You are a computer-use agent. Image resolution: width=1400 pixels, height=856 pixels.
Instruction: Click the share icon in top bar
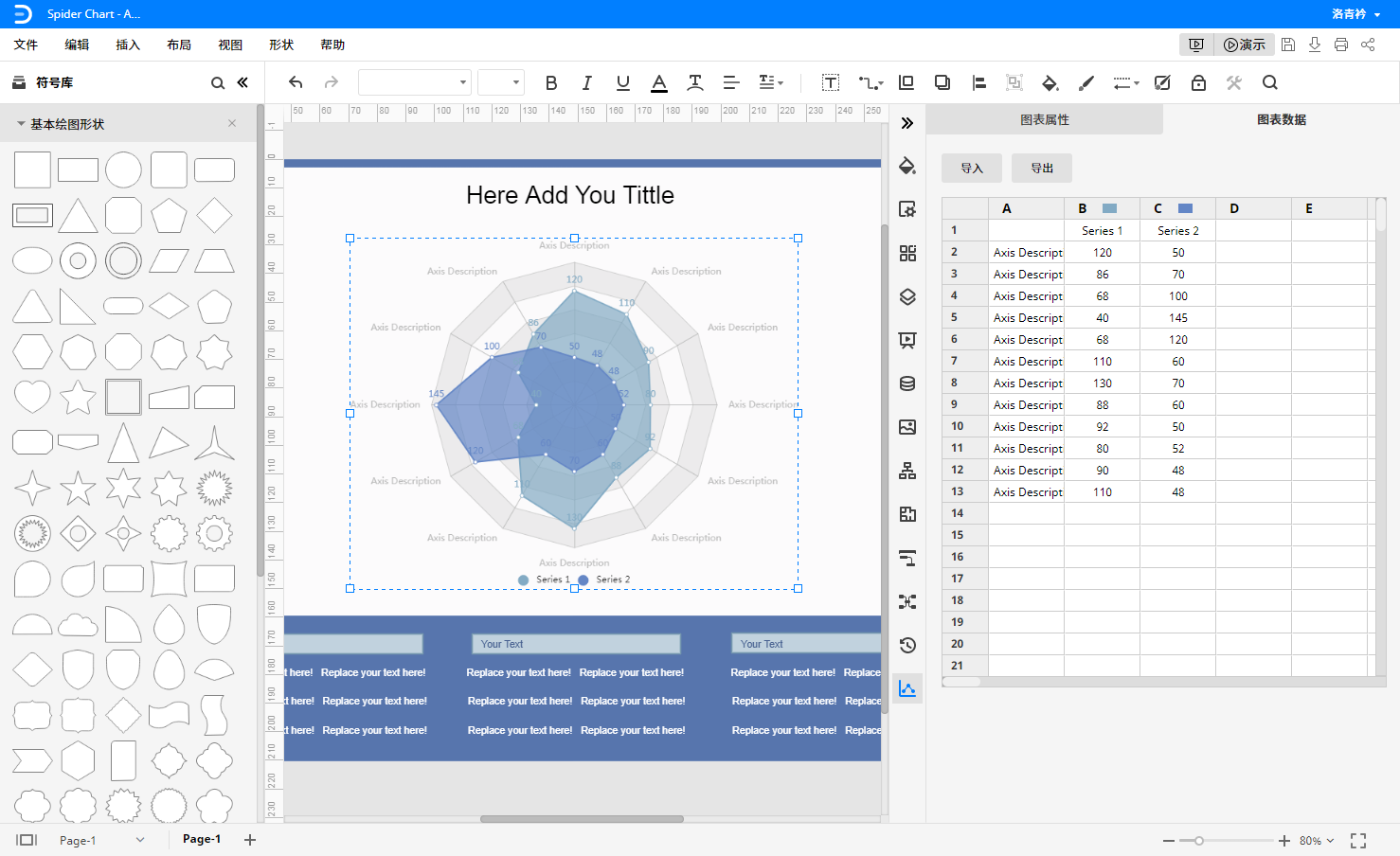click(x=1368, y=45)
